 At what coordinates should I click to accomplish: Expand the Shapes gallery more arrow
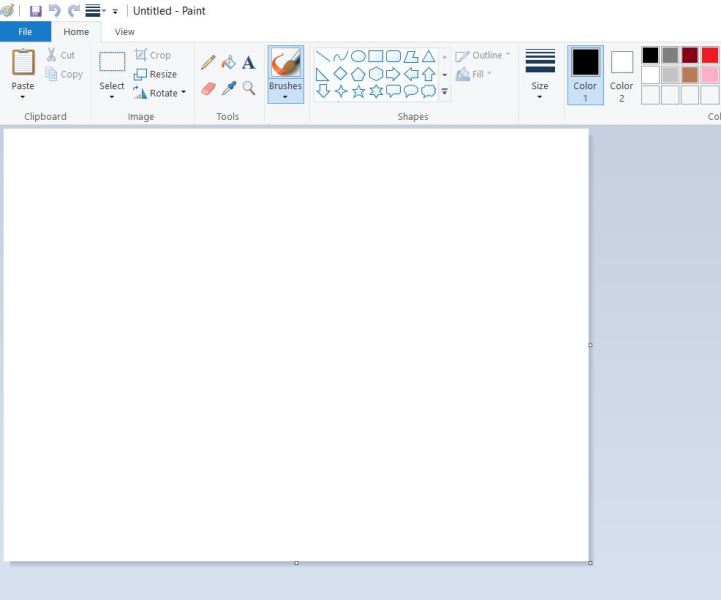click(x=445, y=91)
